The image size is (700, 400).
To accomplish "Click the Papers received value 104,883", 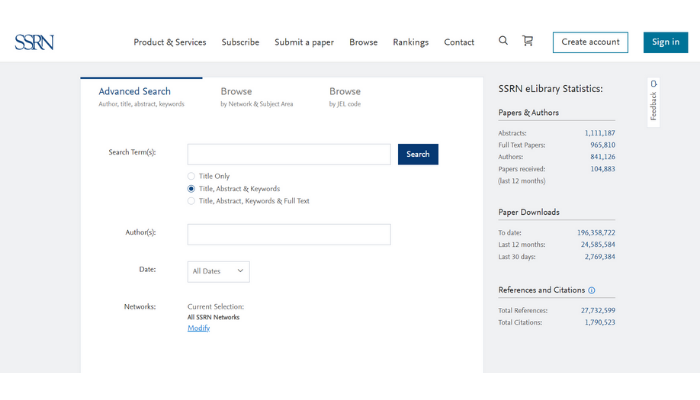I will 603,169.
